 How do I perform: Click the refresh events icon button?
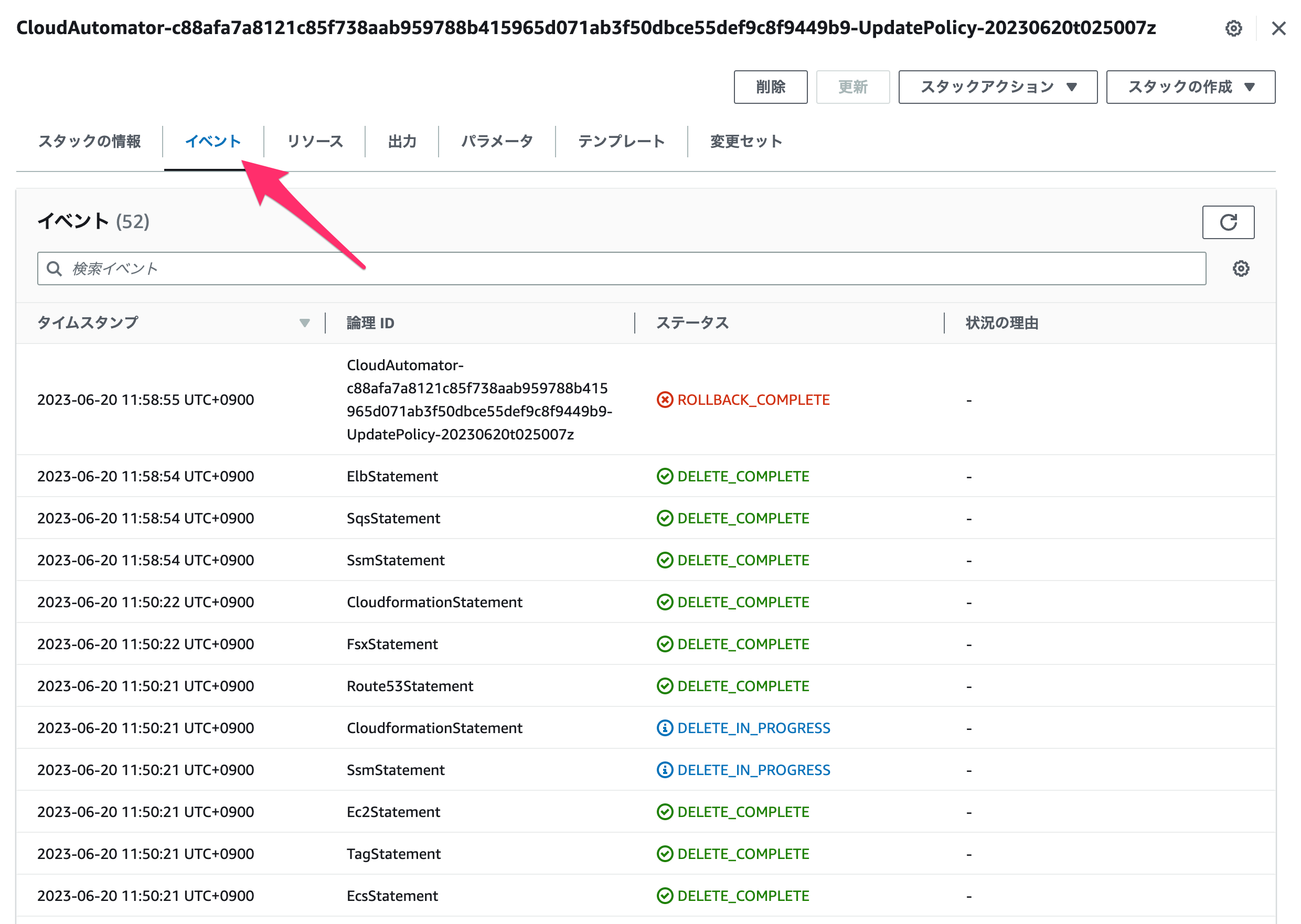1228,222
